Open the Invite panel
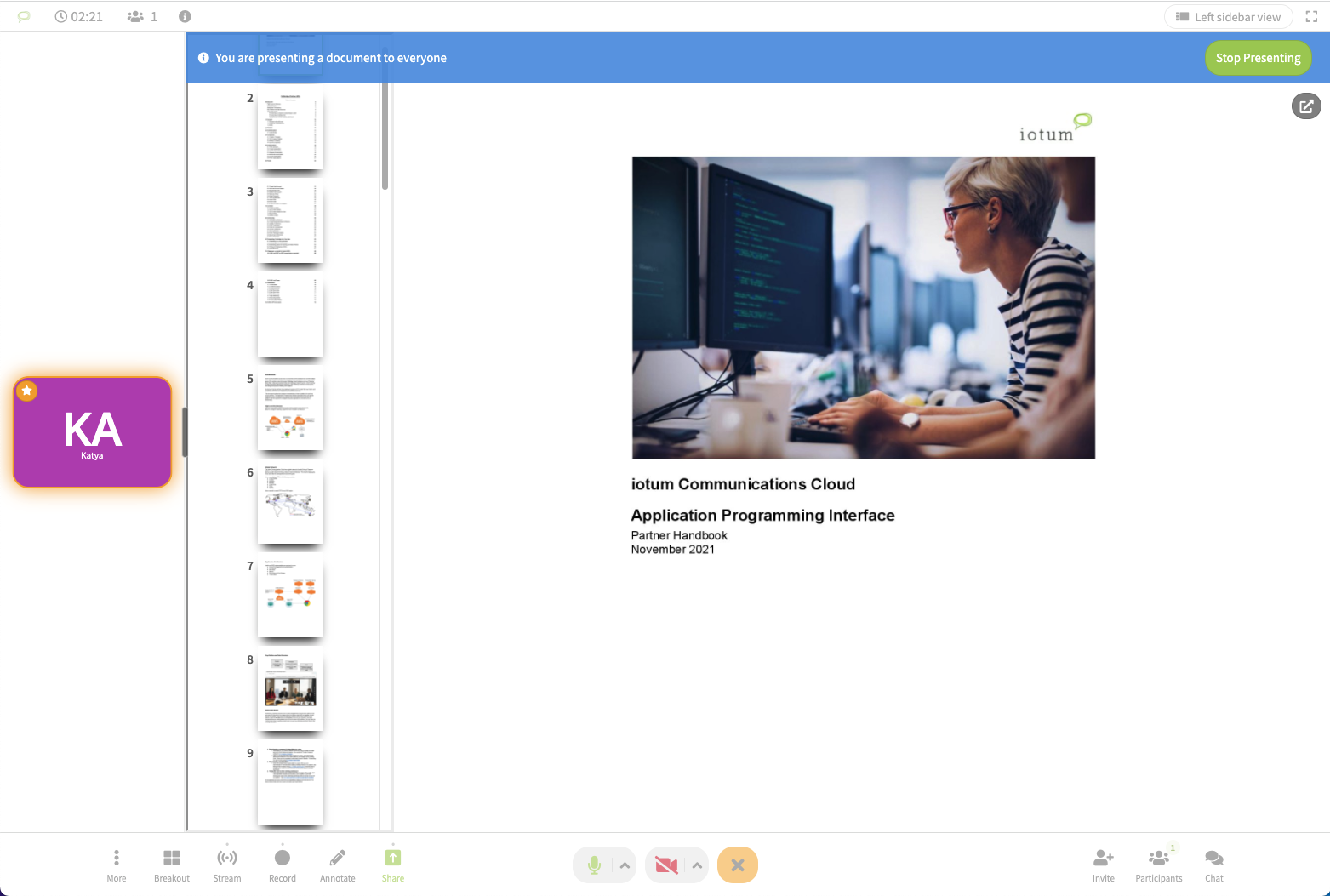Image resolution: width=1330 pixels, height=896 pixels. (1104, 865)
